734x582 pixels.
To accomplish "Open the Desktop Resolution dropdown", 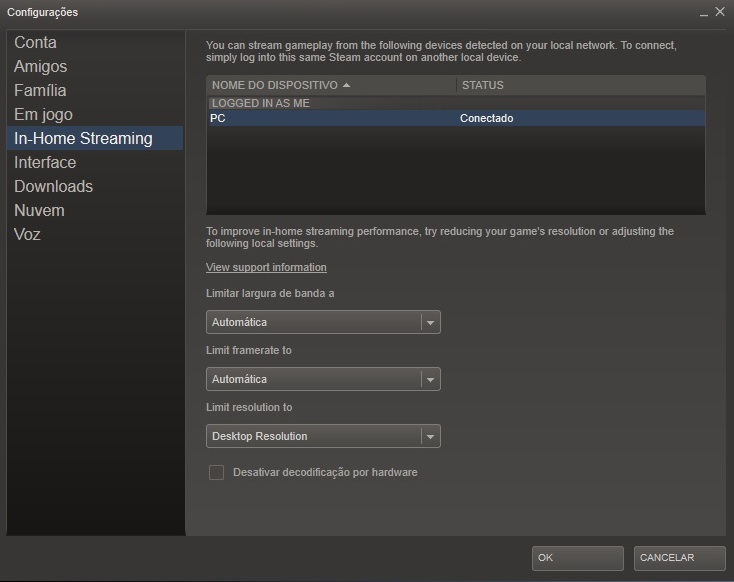I will tap(323, 436).
